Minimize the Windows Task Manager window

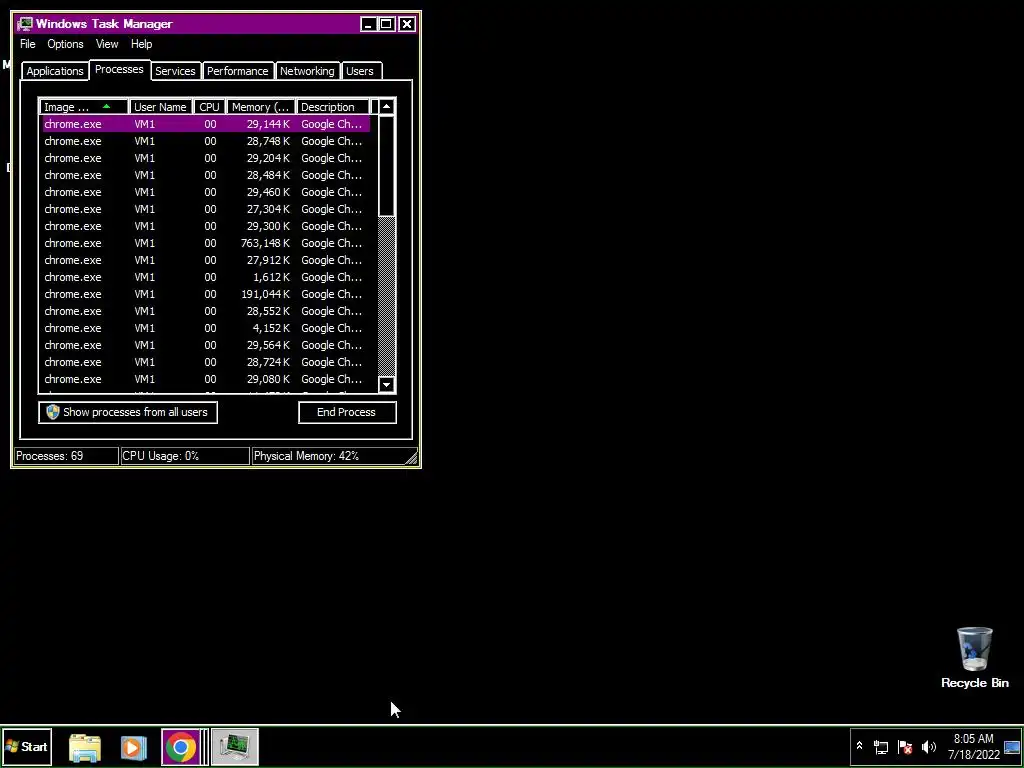368,24
